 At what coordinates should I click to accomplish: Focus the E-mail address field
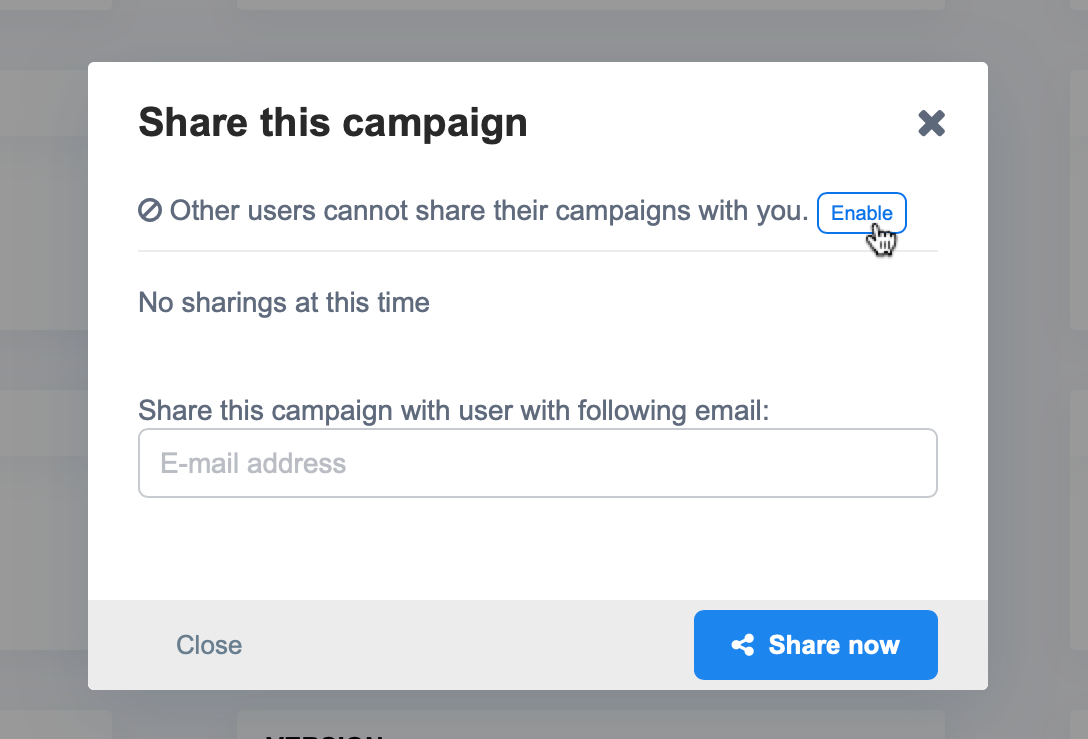(x=538, y=463)
